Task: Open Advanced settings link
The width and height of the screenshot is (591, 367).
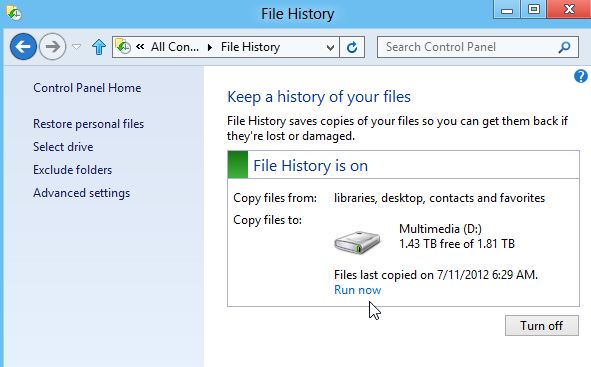Action: (x=81, y=193)
